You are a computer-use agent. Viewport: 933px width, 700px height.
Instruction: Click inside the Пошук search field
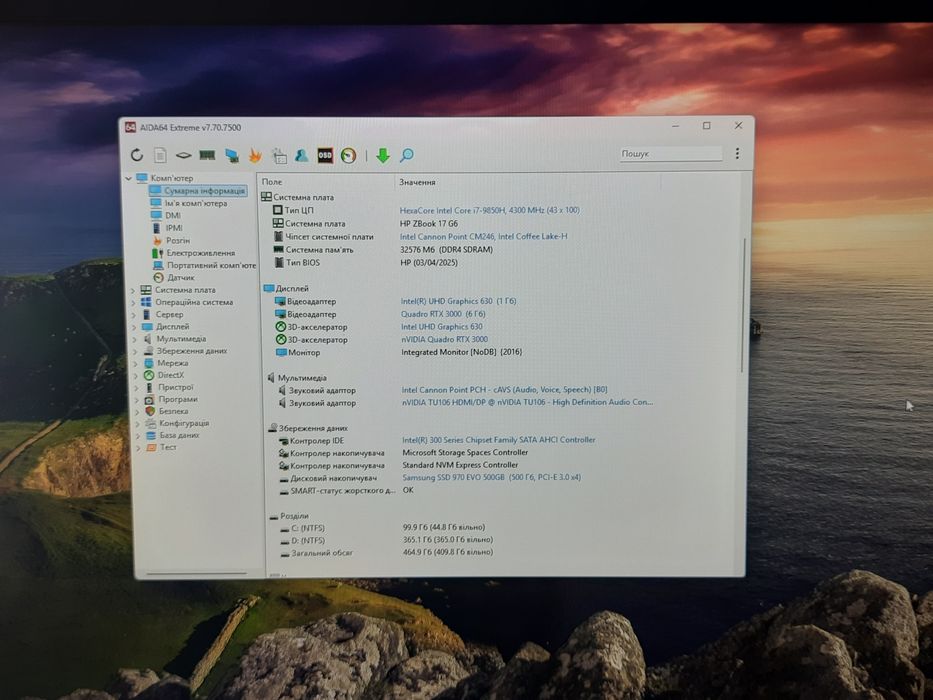[x=670, y=154]
